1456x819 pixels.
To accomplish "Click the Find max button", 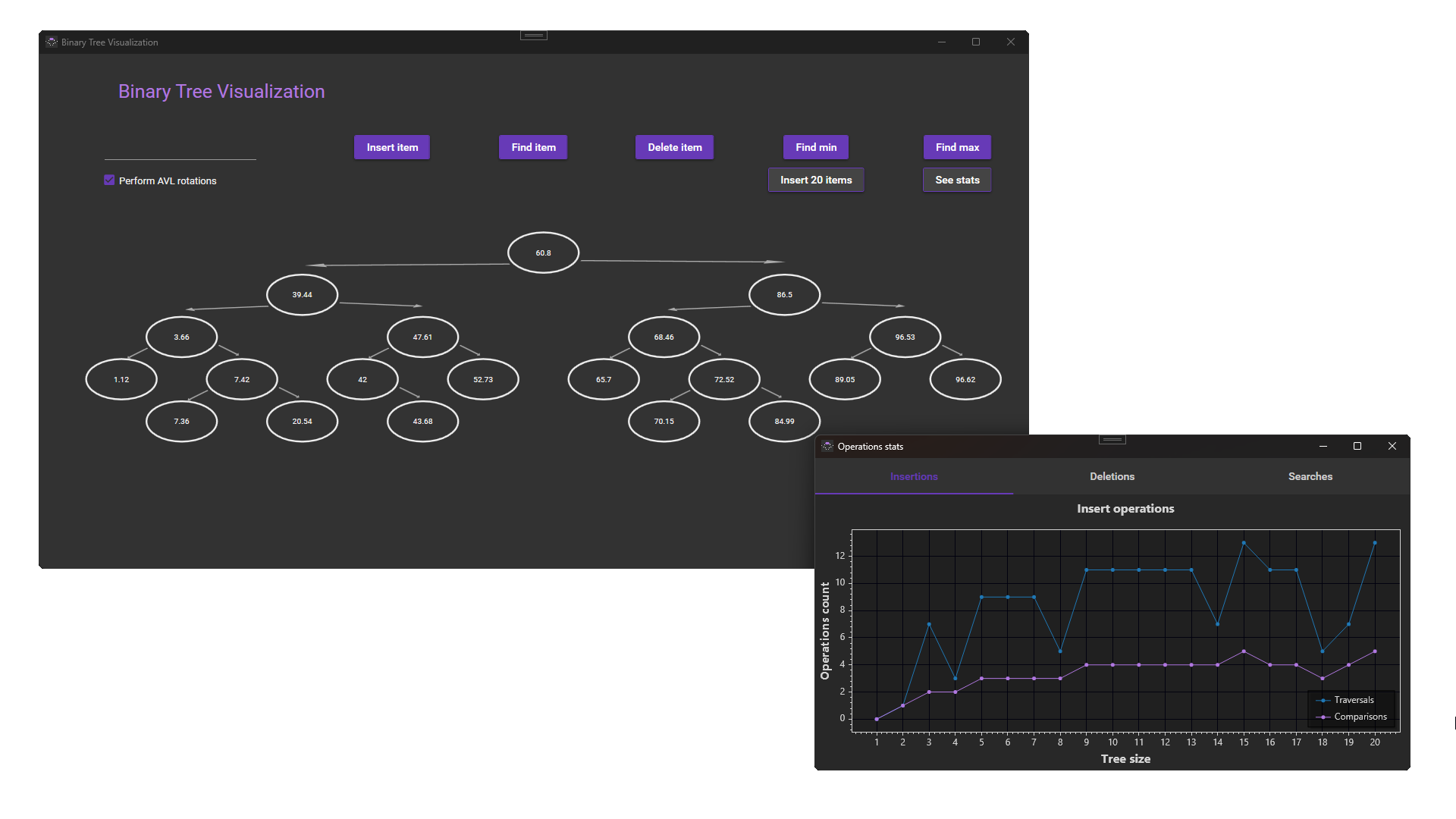I will pos(957,147).
